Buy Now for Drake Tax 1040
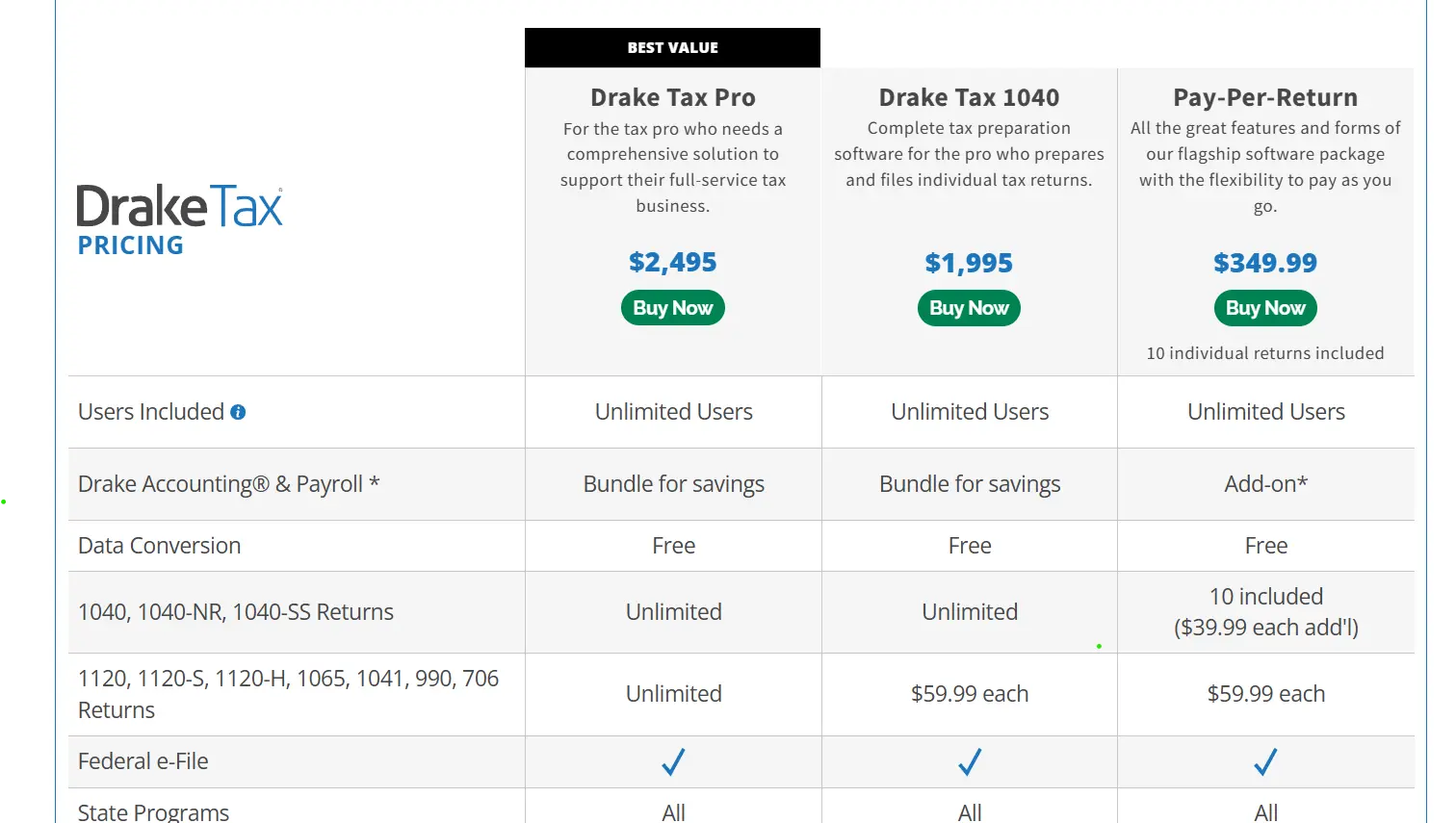The image size is (1456, 823). pos(969,308)
